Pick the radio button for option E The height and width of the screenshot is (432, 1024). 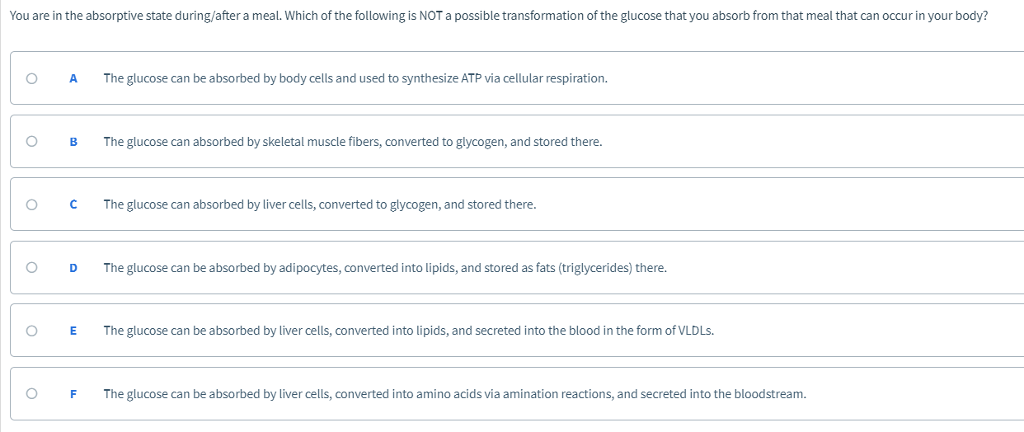(x=33, y=331)
